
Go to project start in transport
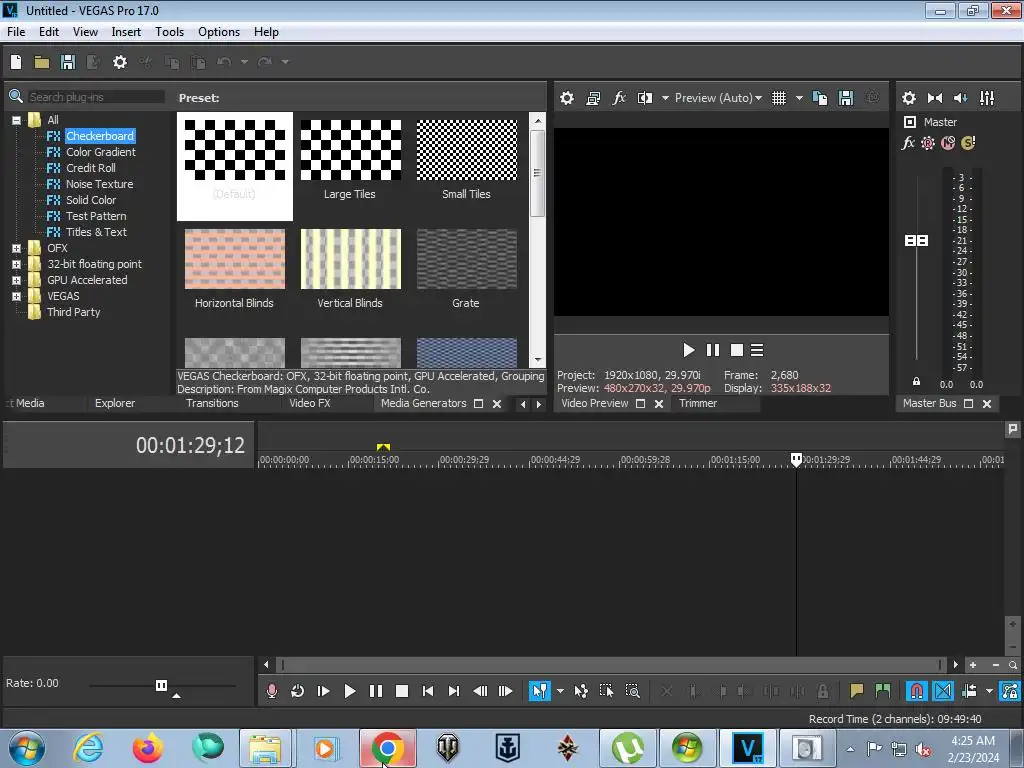point(428,691)
